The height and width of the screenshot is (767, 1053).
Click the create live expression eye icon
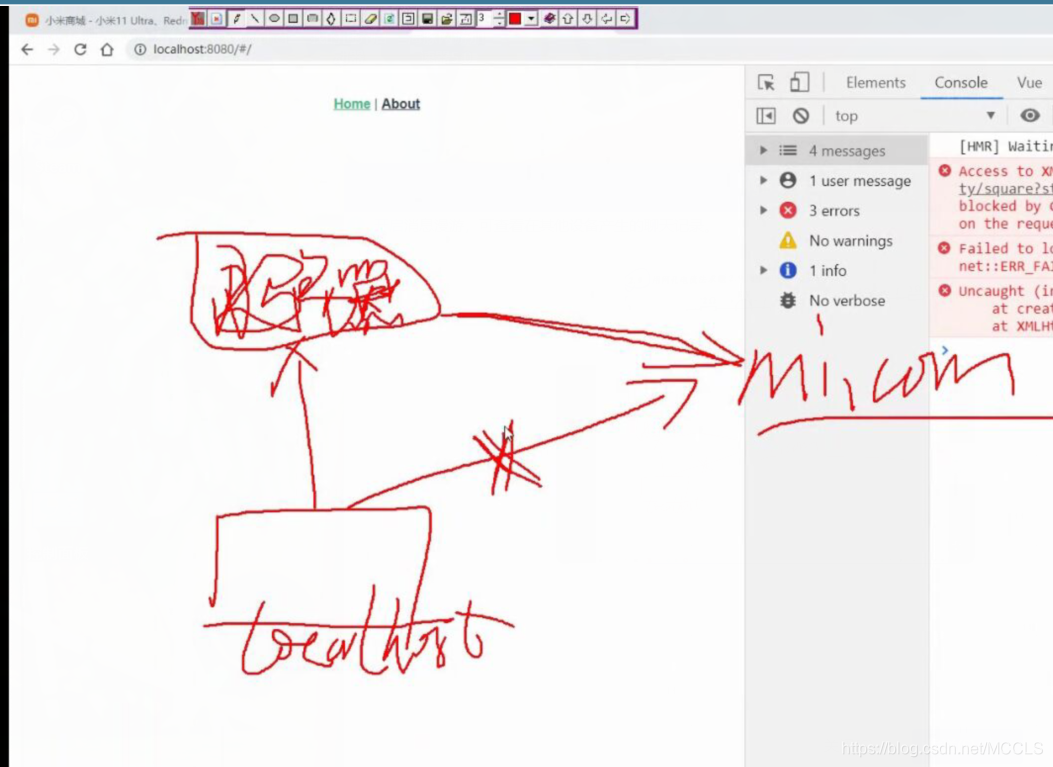[1030, 116]
